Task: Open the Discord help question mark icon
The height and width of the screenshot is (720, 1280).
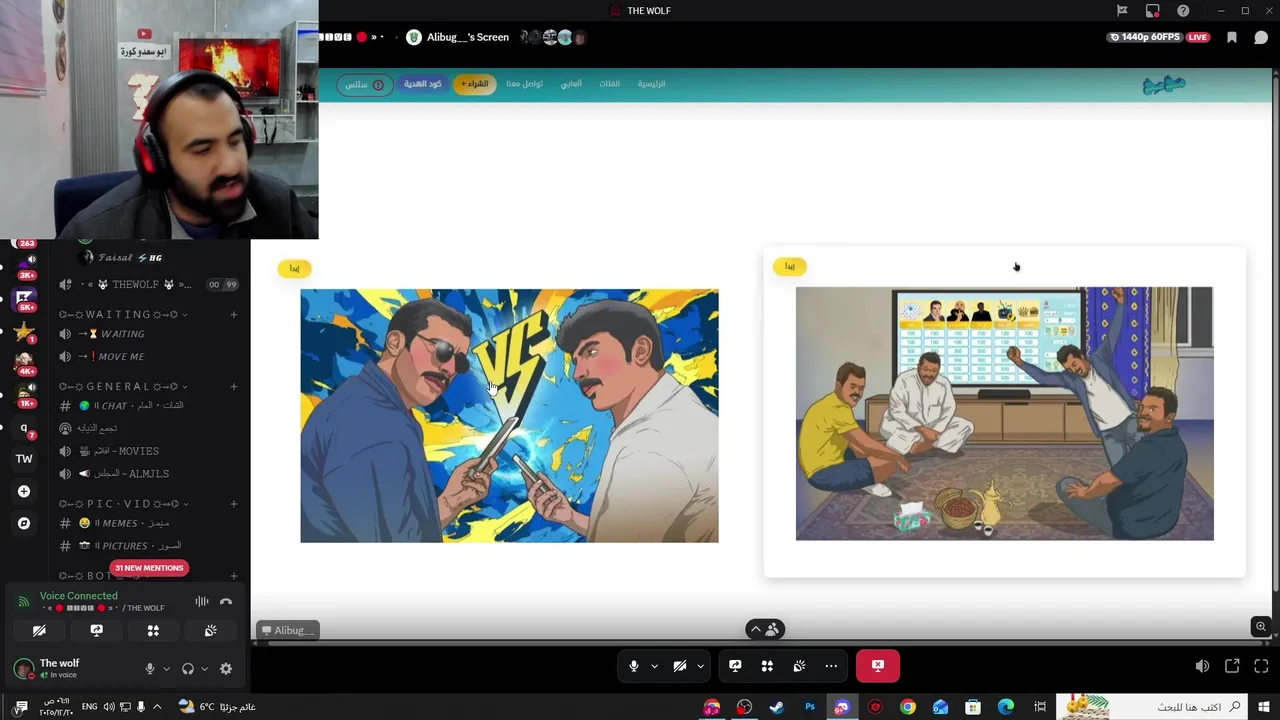Action: click(1183, 11)
